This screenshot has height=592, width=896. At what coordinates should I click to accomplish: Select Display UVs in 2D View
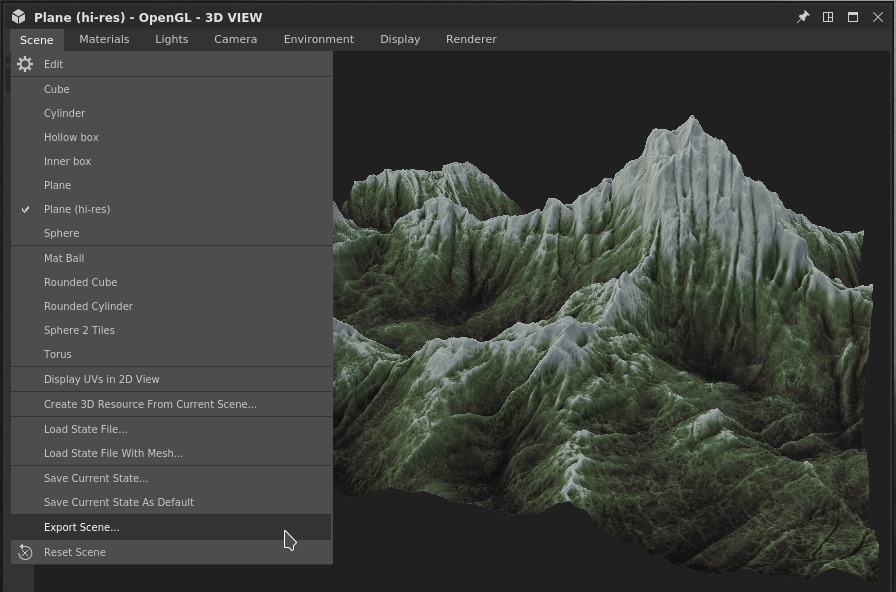point(171,379)
